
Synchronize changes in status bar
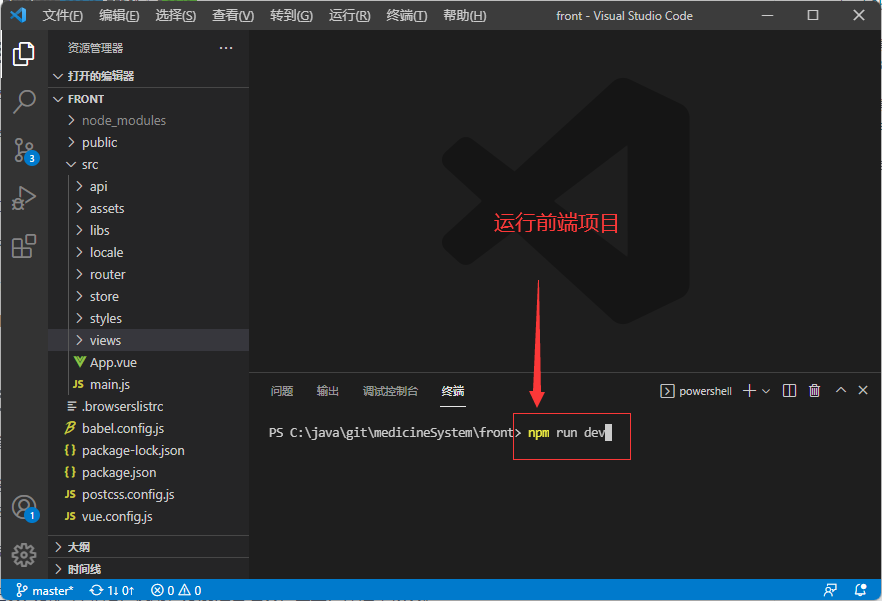(112, 590)
